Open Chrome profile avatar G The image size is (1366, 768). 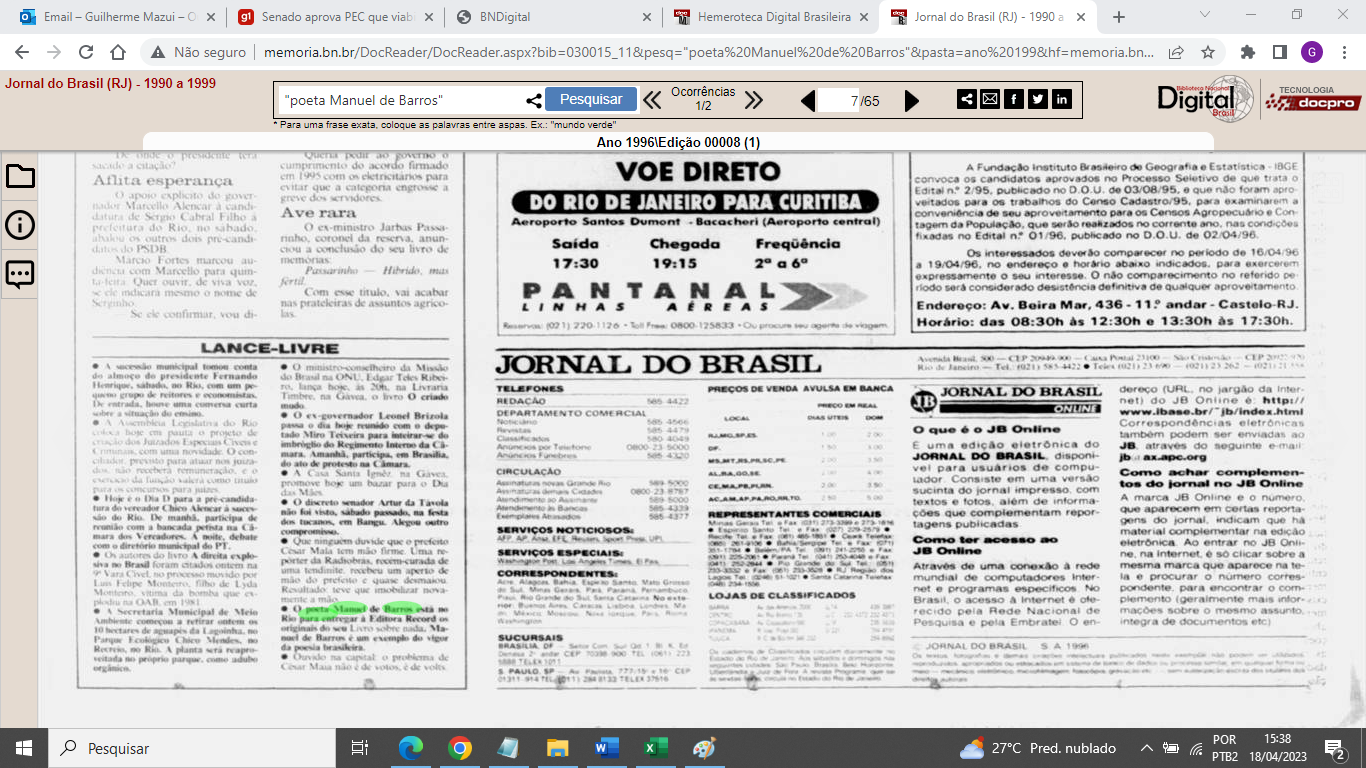[1311, 52]
